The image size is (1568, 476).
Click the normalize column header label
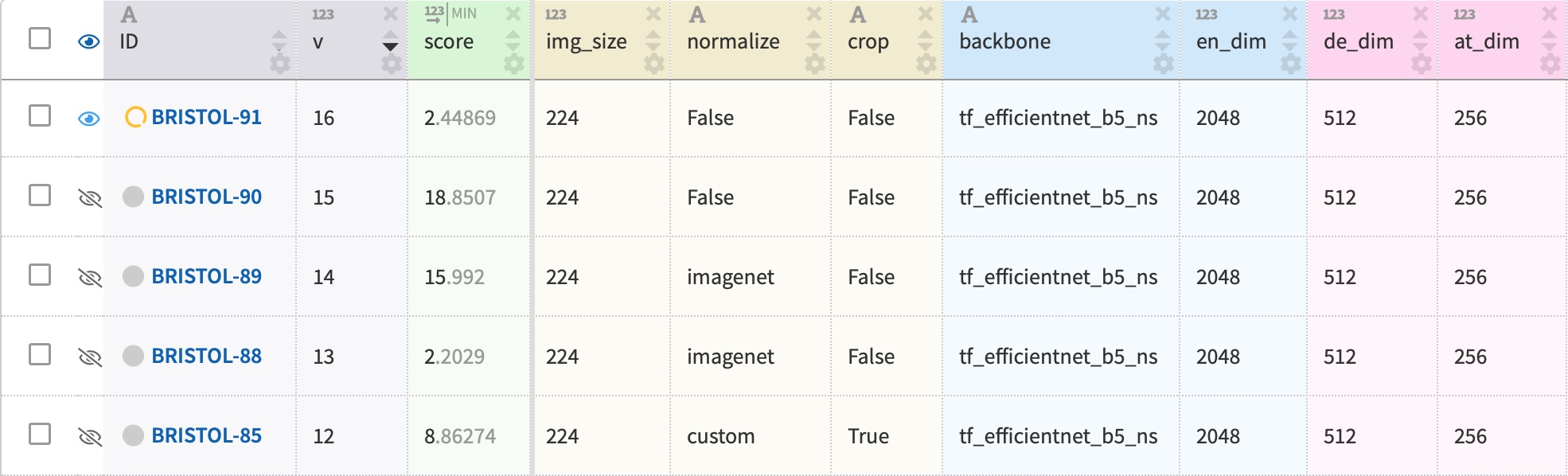click(x=733, y=41)
